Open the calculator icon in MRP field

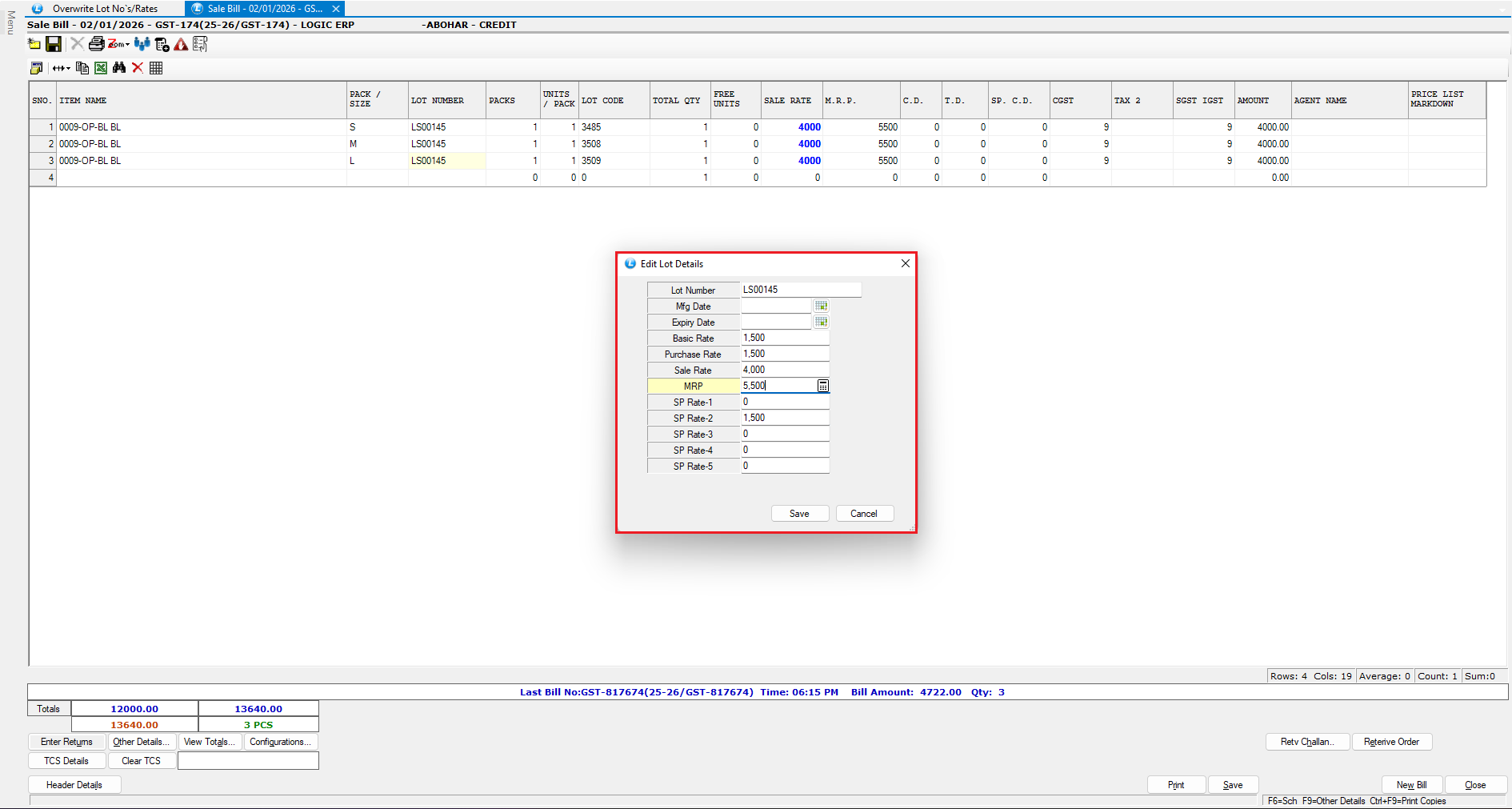tap(822, 386)
